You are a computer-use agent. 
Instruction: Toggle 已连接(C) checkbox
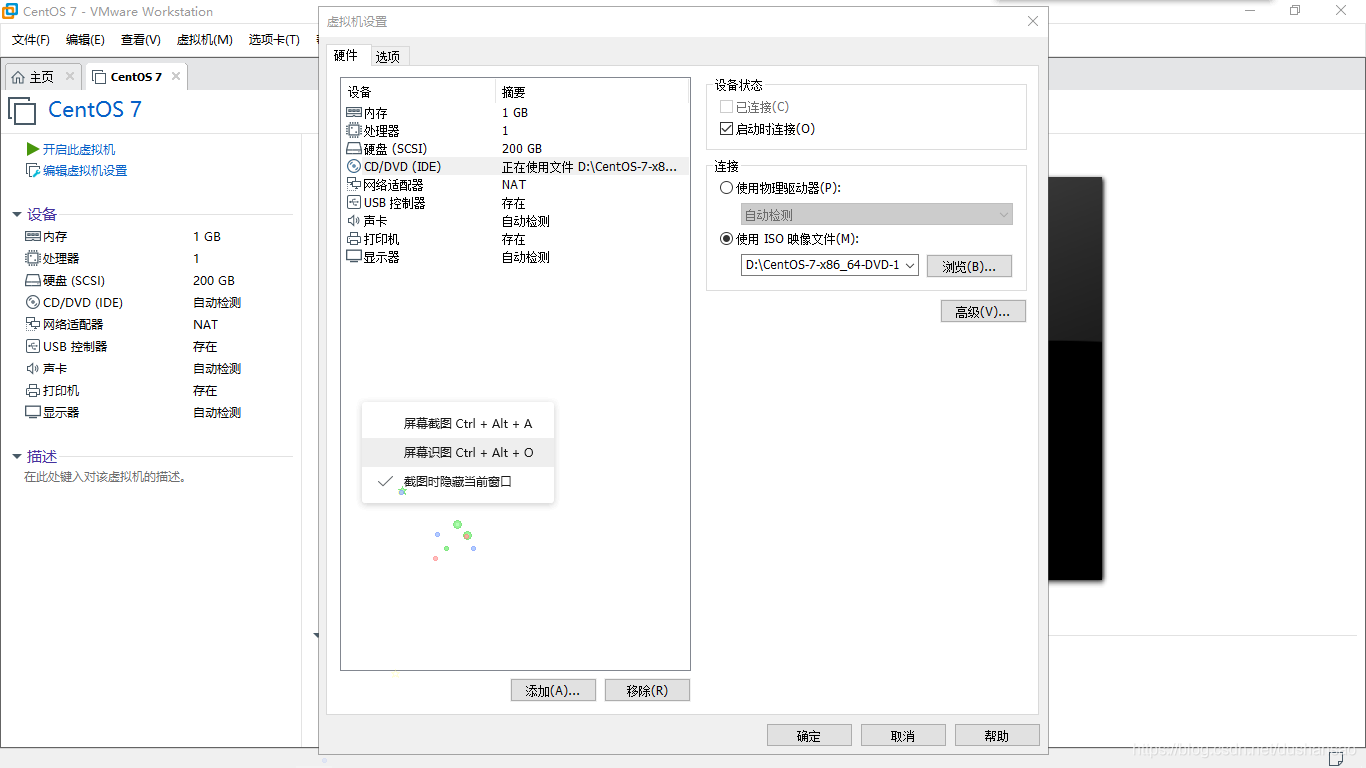726,107
